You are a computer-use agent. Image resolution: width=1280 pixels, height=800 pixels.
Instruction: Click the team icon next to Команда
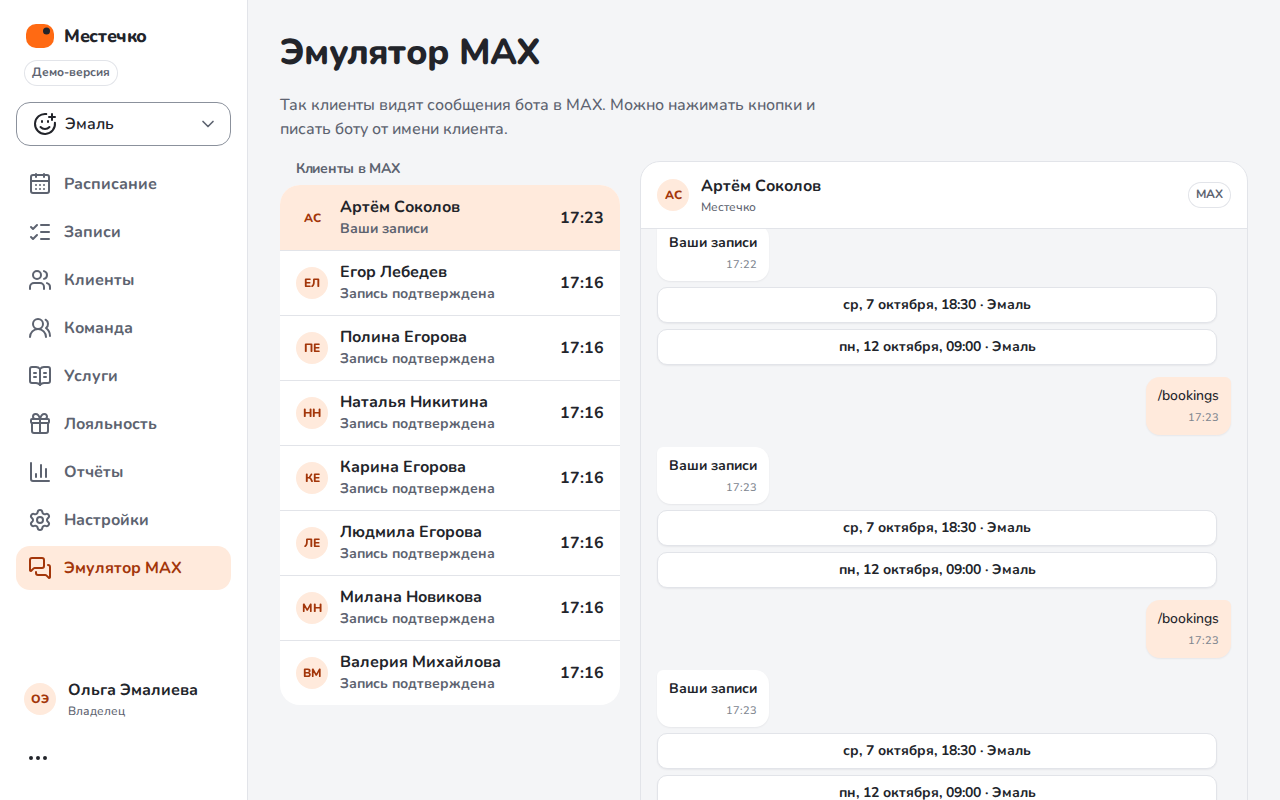[x=40, y=328]
